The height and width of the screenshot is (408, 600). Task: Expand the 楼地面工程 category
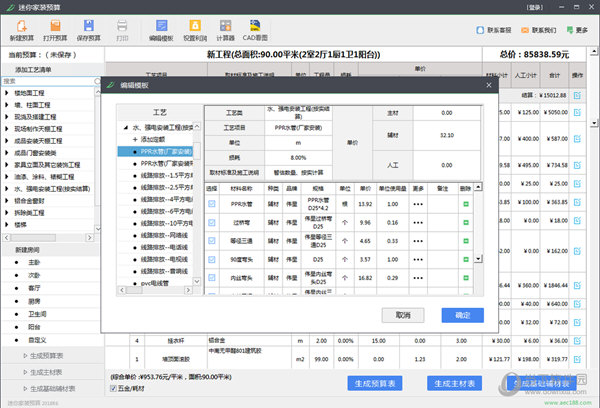[x=7, y=93]
